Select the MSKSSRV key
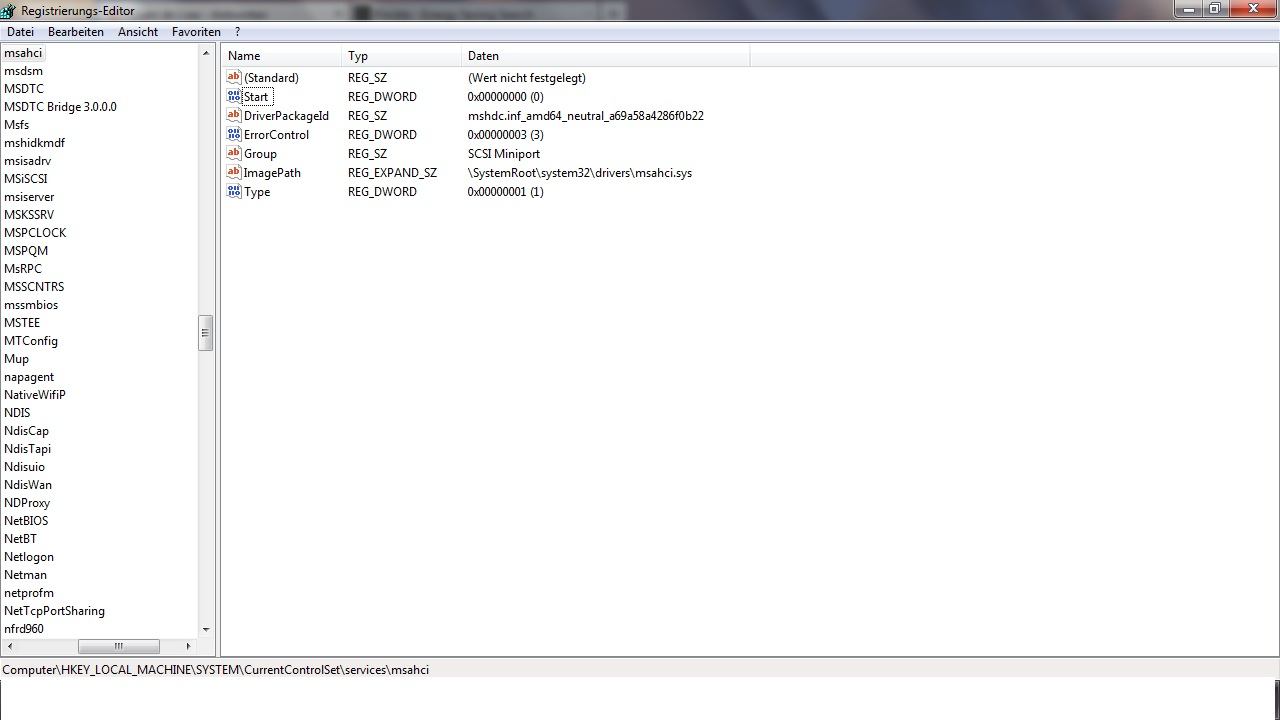The image size is (1280, 720). (29, 215)
